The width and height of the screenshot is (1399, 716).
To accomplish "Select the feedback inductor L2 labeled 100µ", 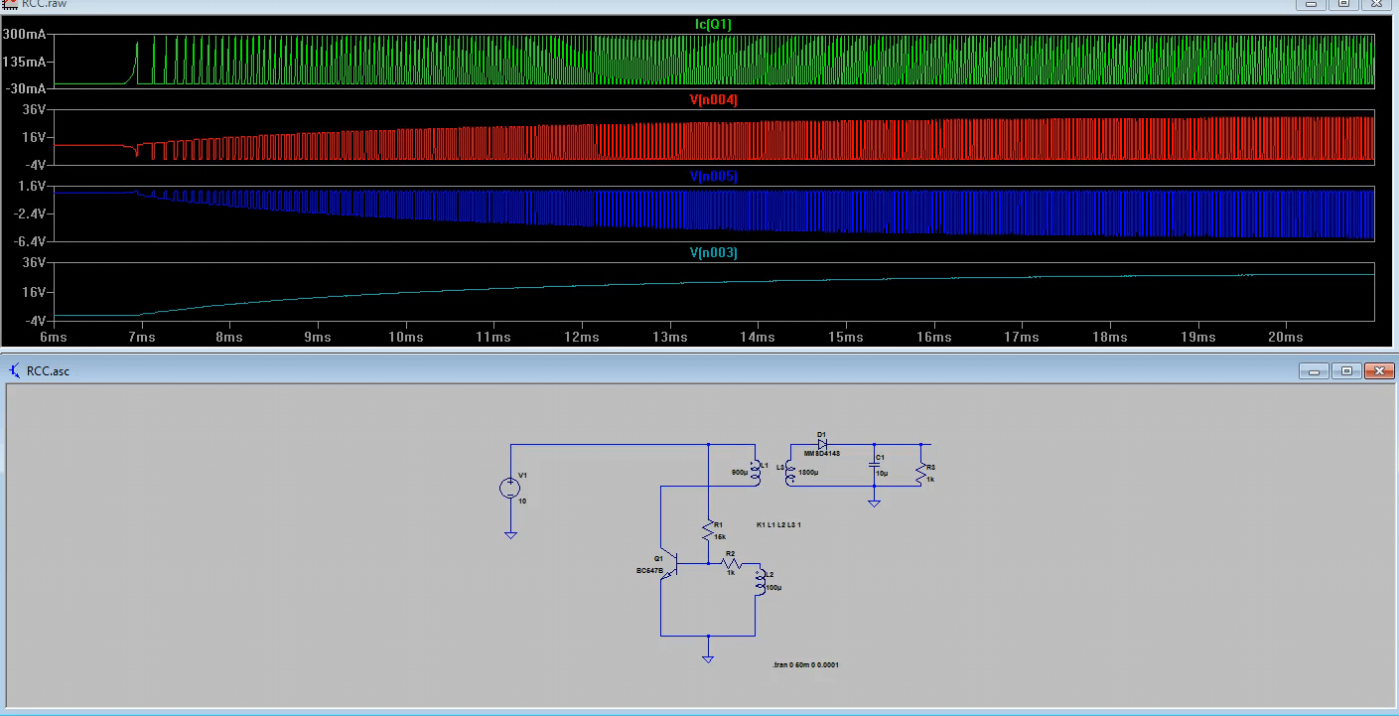I will (762, 584).
